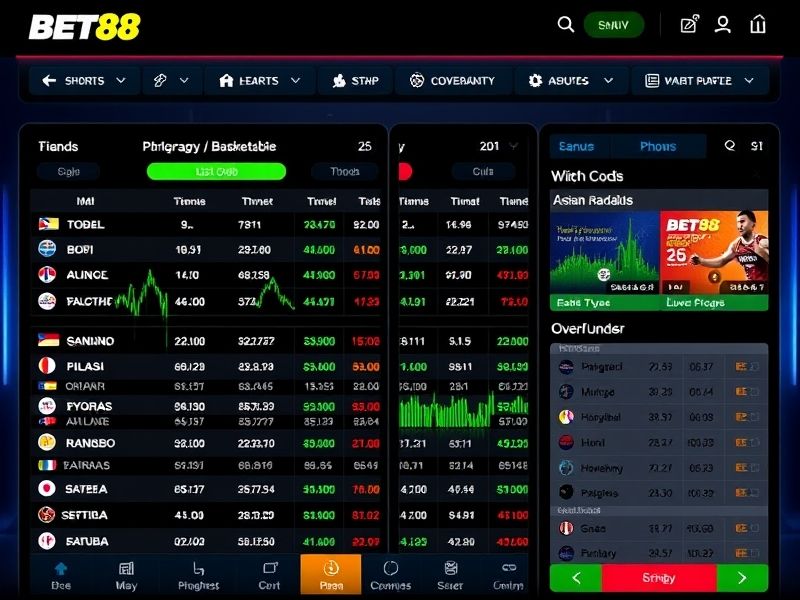Click the PILASI team icon
800x600 pixels.
pyautogui.click(x=47, y=366)
